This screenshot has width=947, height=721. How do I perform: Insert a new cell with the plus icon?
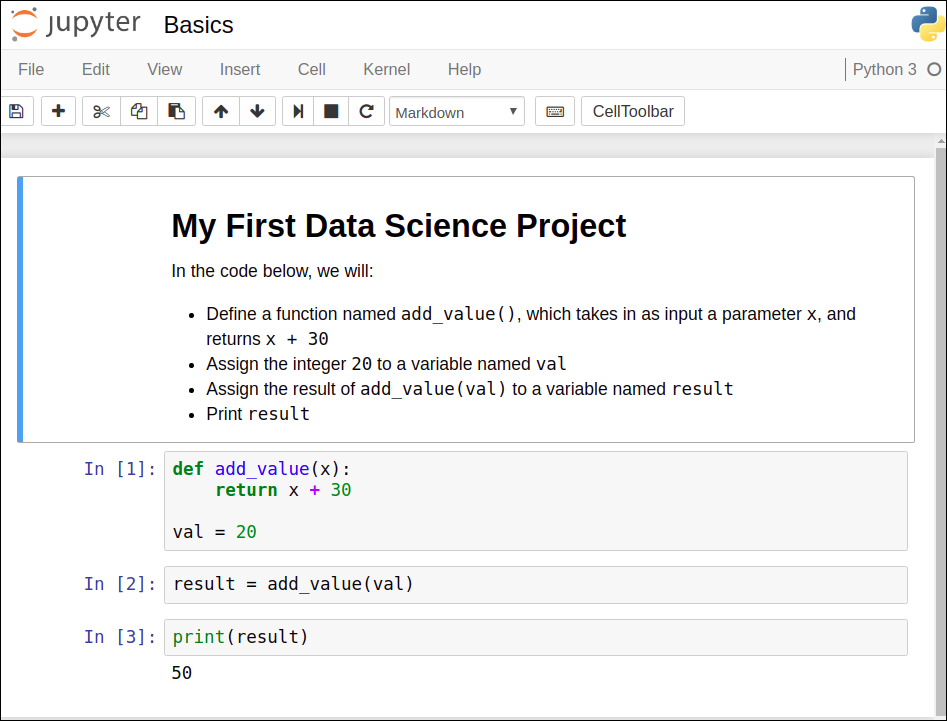click(58, 111)
